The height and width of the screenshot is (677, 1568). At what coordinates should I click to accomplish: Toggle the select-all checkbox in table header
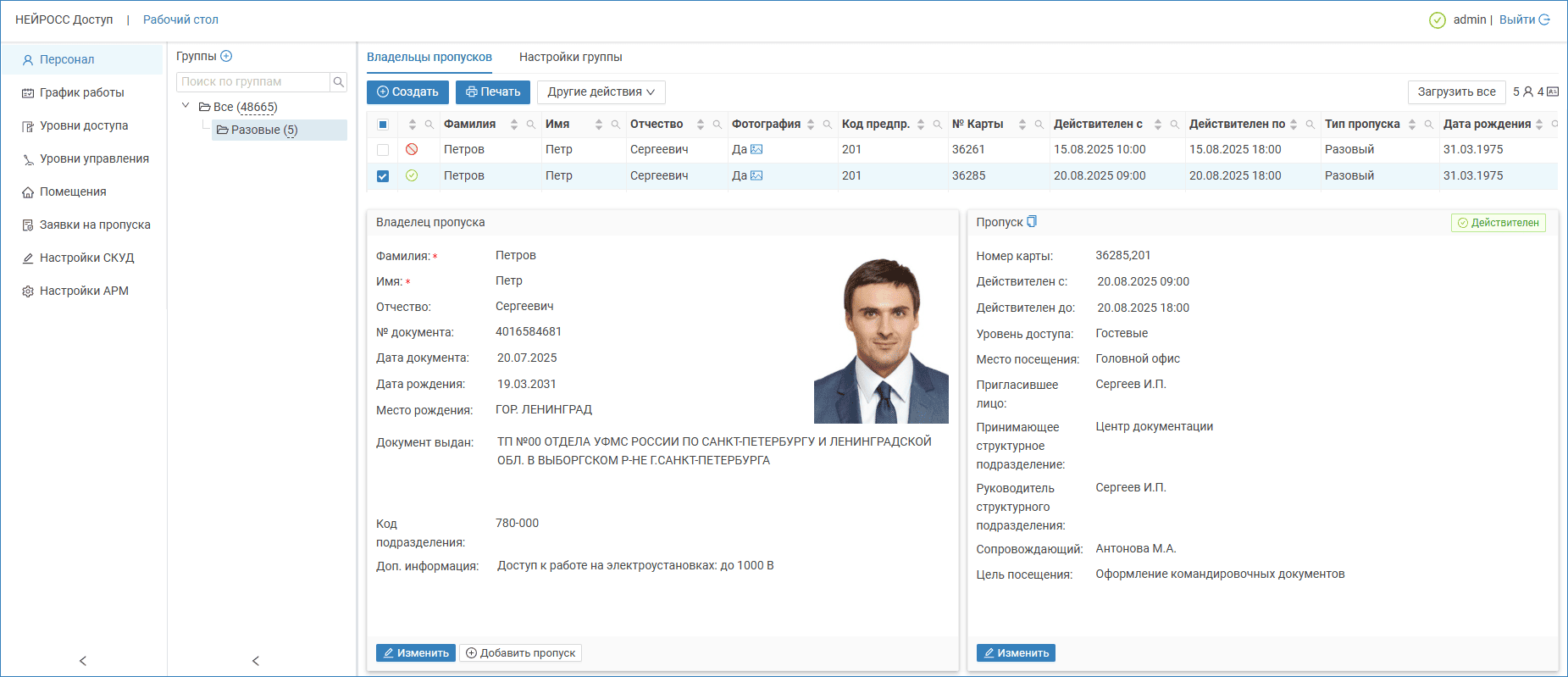(x=383, y=125)
